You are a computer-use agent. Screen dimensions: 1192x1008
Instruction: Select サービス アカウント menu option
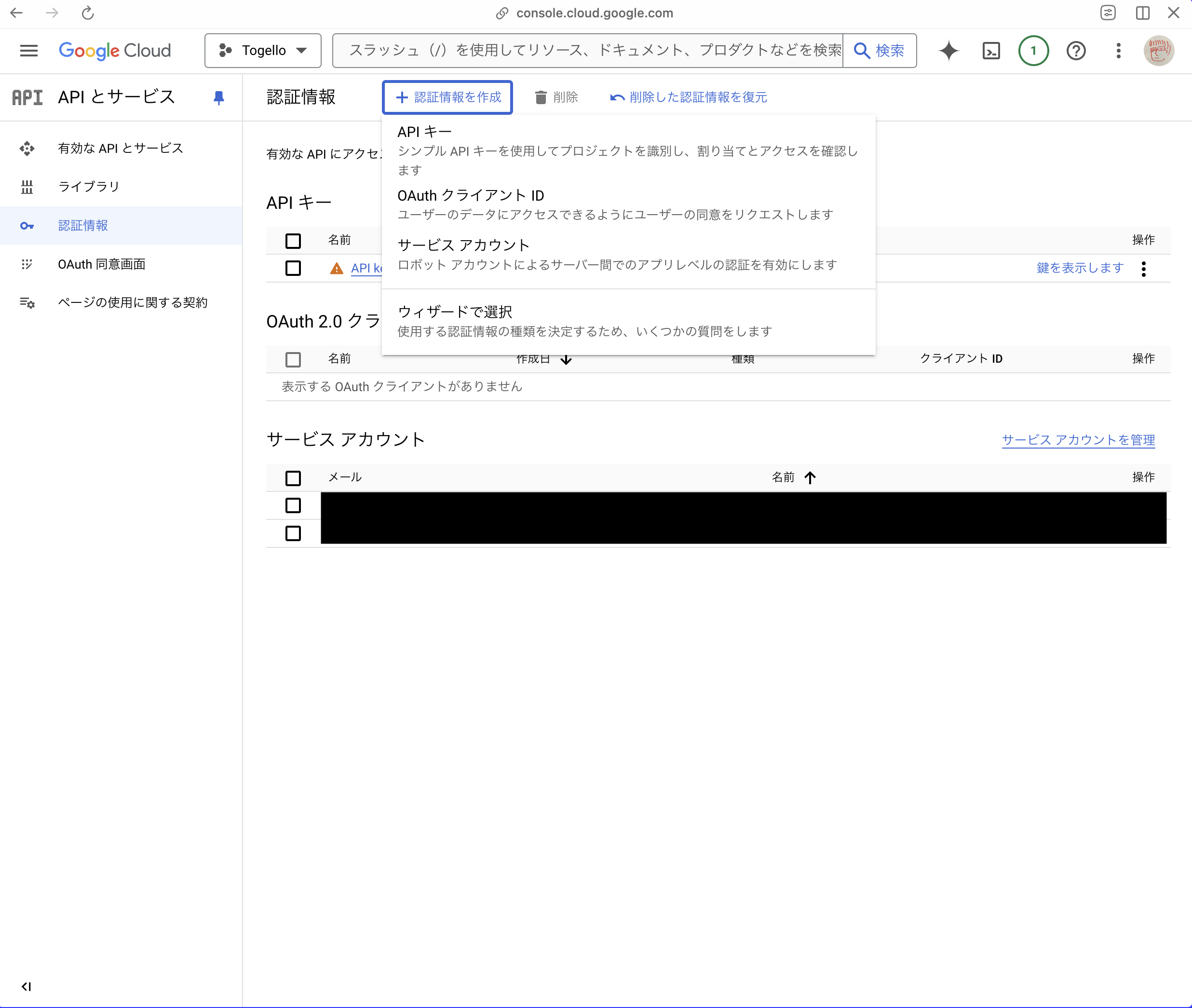pos(463,245)
